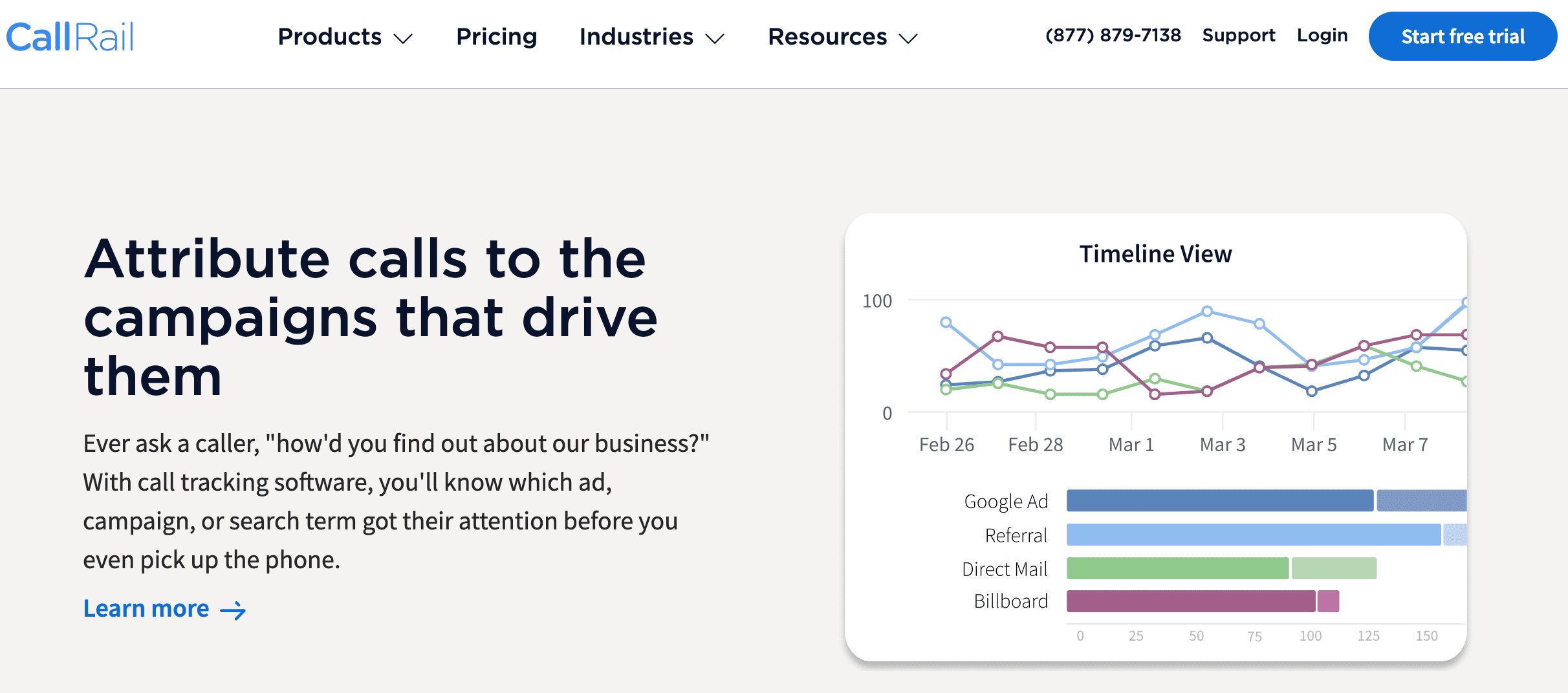Screen dimensions: 1568x693
Task: Select the Referral bar label
Action: pyautogui.click(x=1016, y=535)
